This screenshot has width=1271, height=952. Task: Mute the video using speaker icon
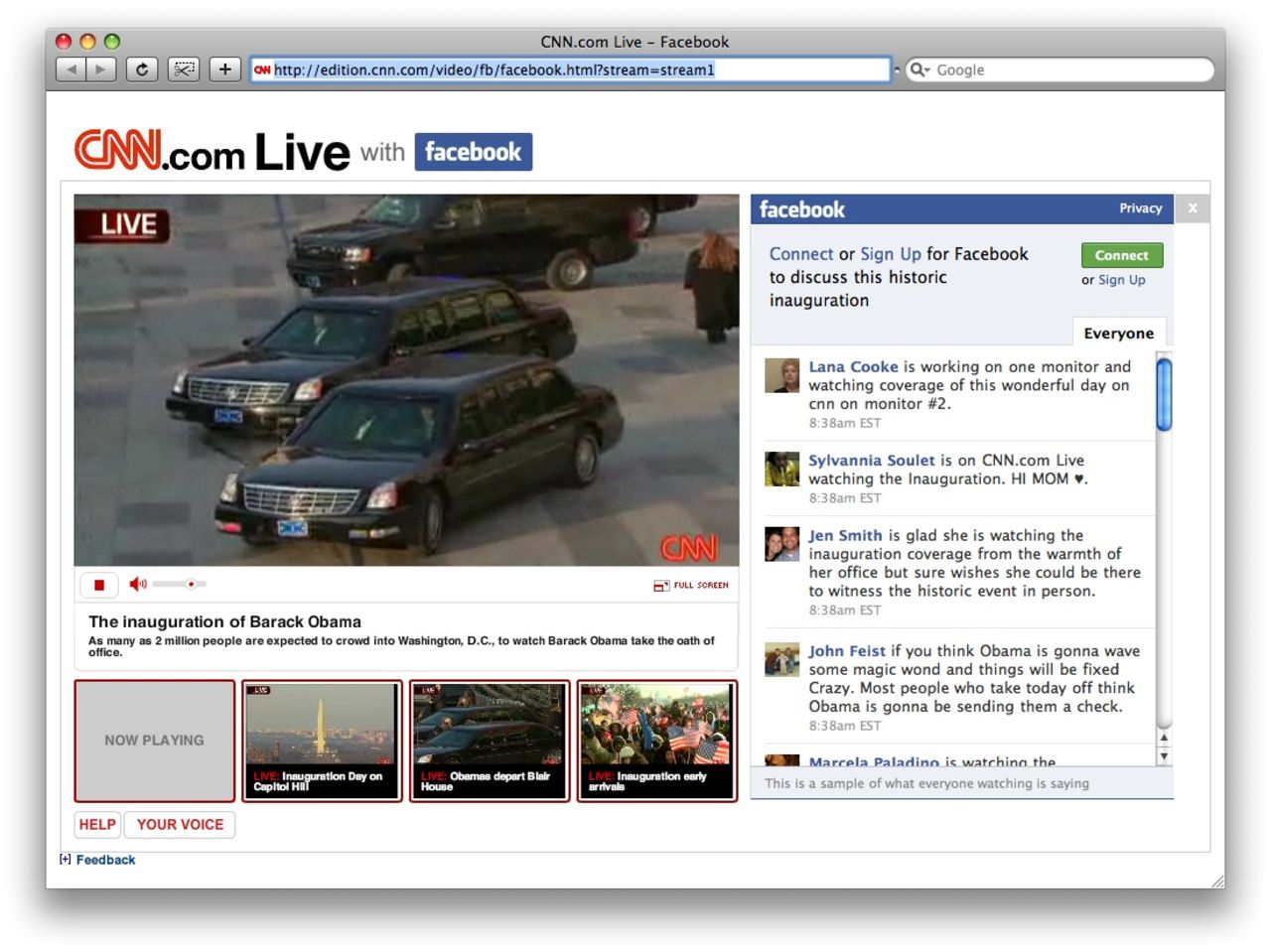pyautogui.click(x=137, y=585)
